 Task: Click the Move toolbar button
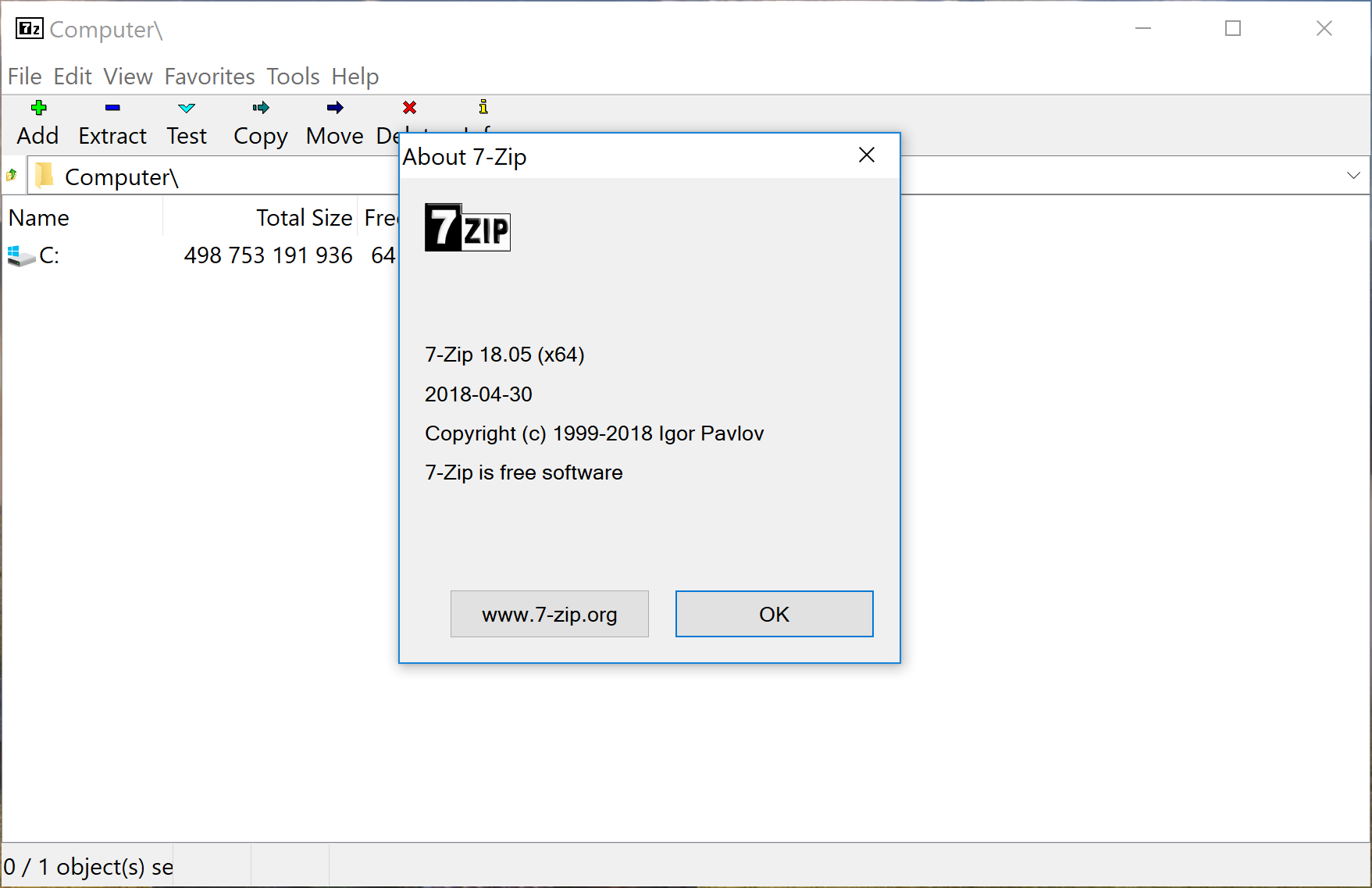[x=335, y=123]
